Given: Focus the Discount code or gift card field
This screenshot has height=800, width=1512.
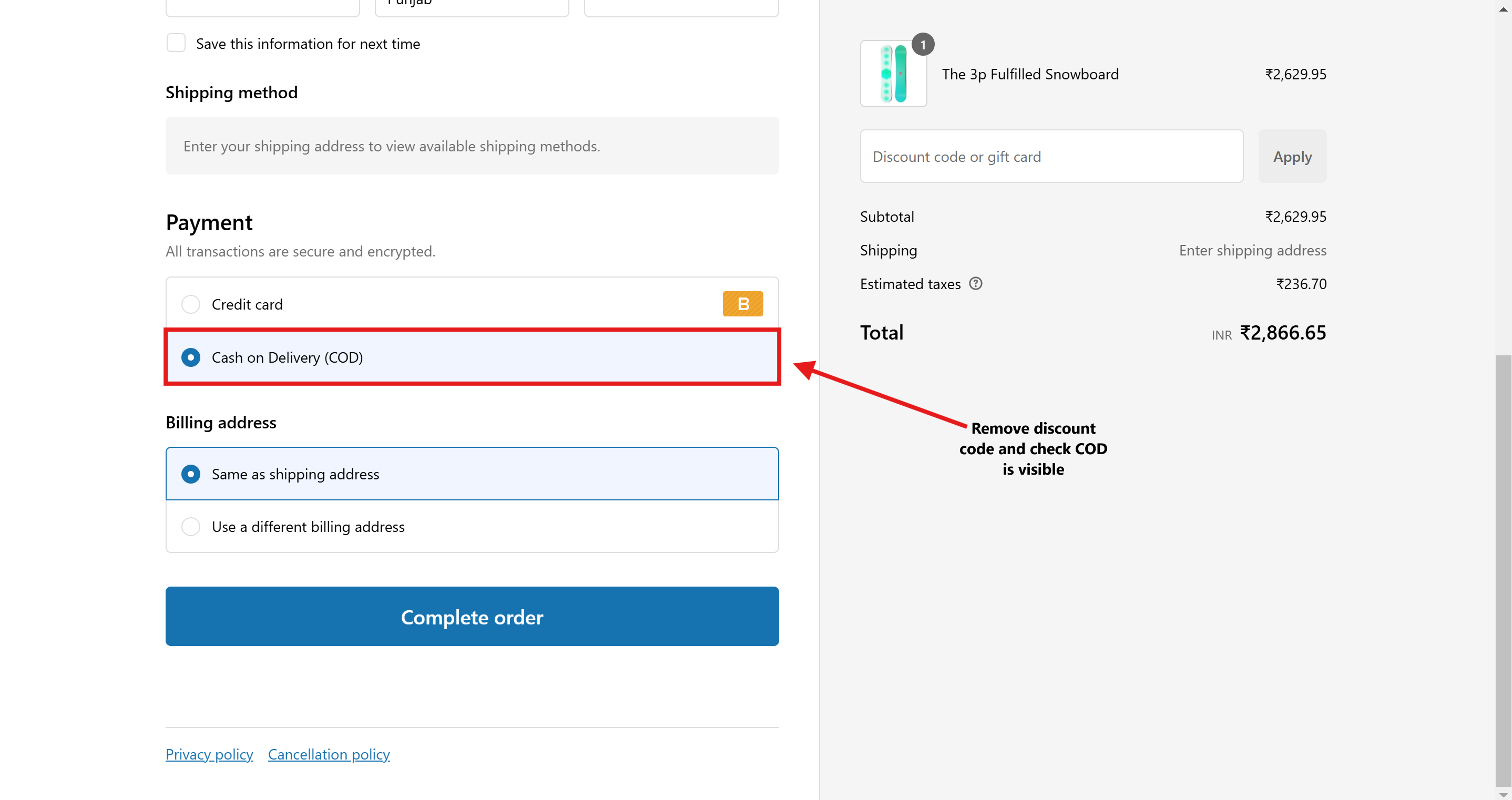Looking at the screenshot, I should click(x=1050, y=157).
